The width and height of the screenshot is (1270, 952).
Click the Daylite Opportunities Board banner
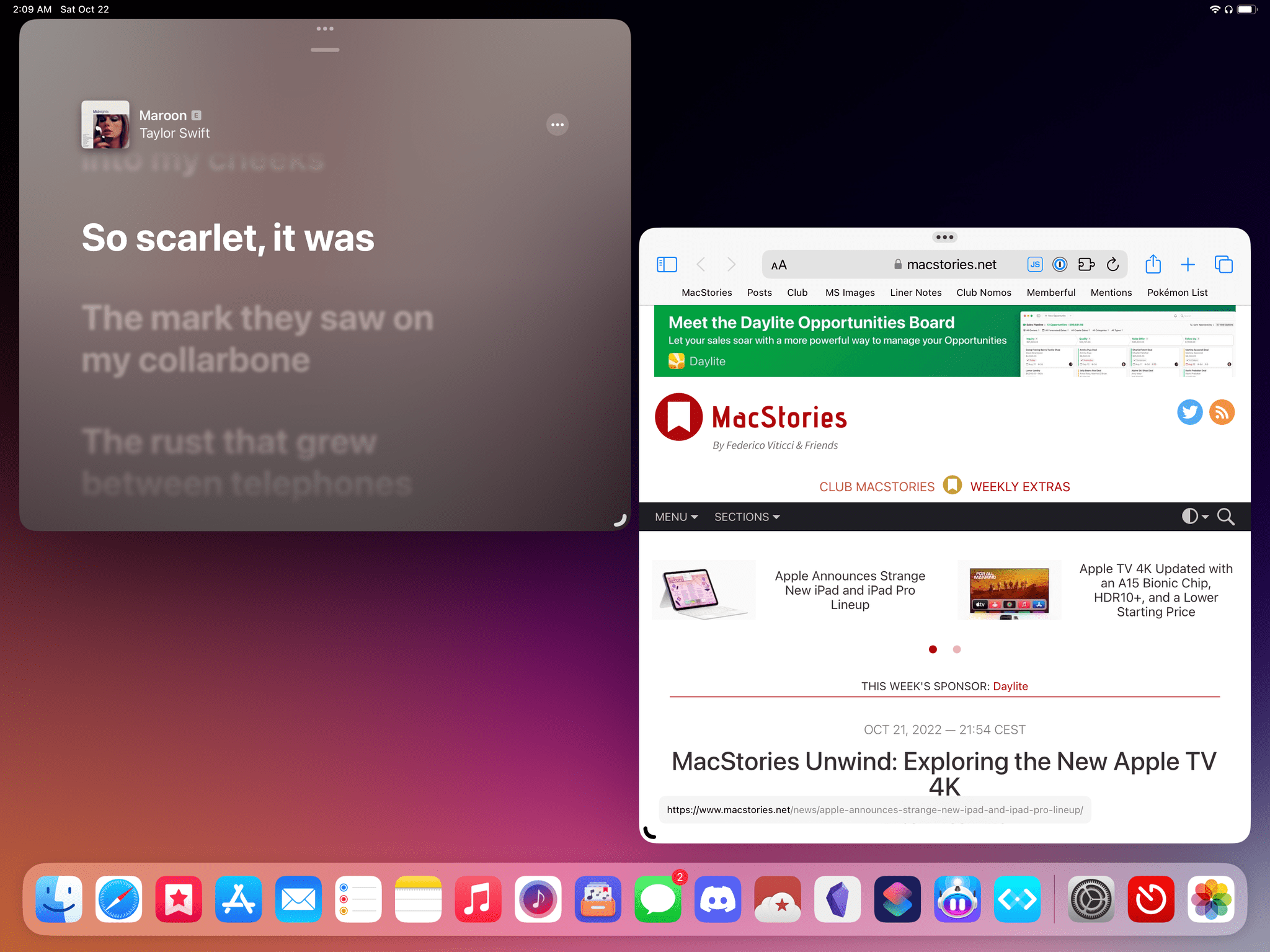944,341
